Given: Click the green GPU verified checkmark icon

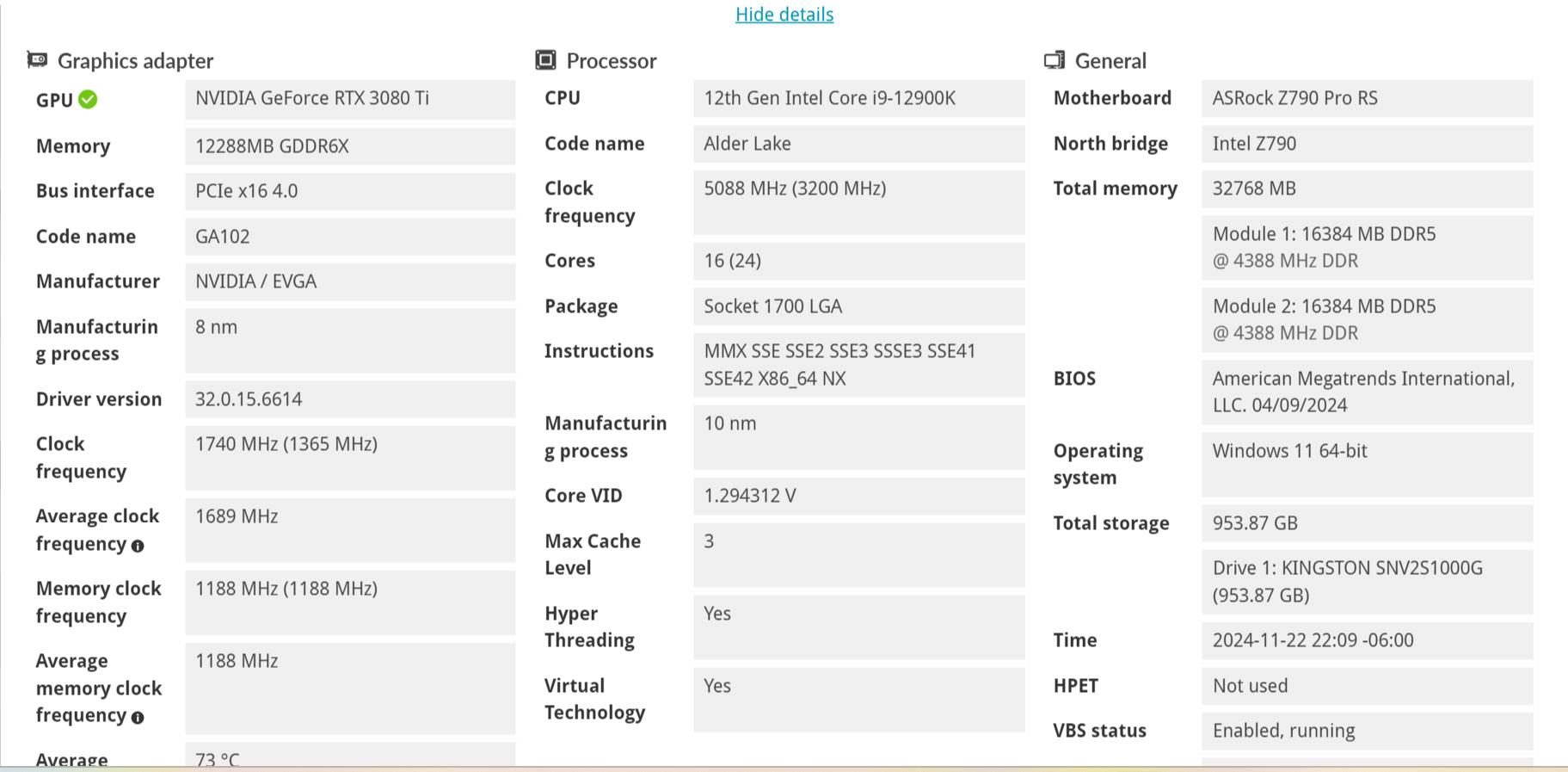Looking at the screenshot, I should (x=88, y=99).
